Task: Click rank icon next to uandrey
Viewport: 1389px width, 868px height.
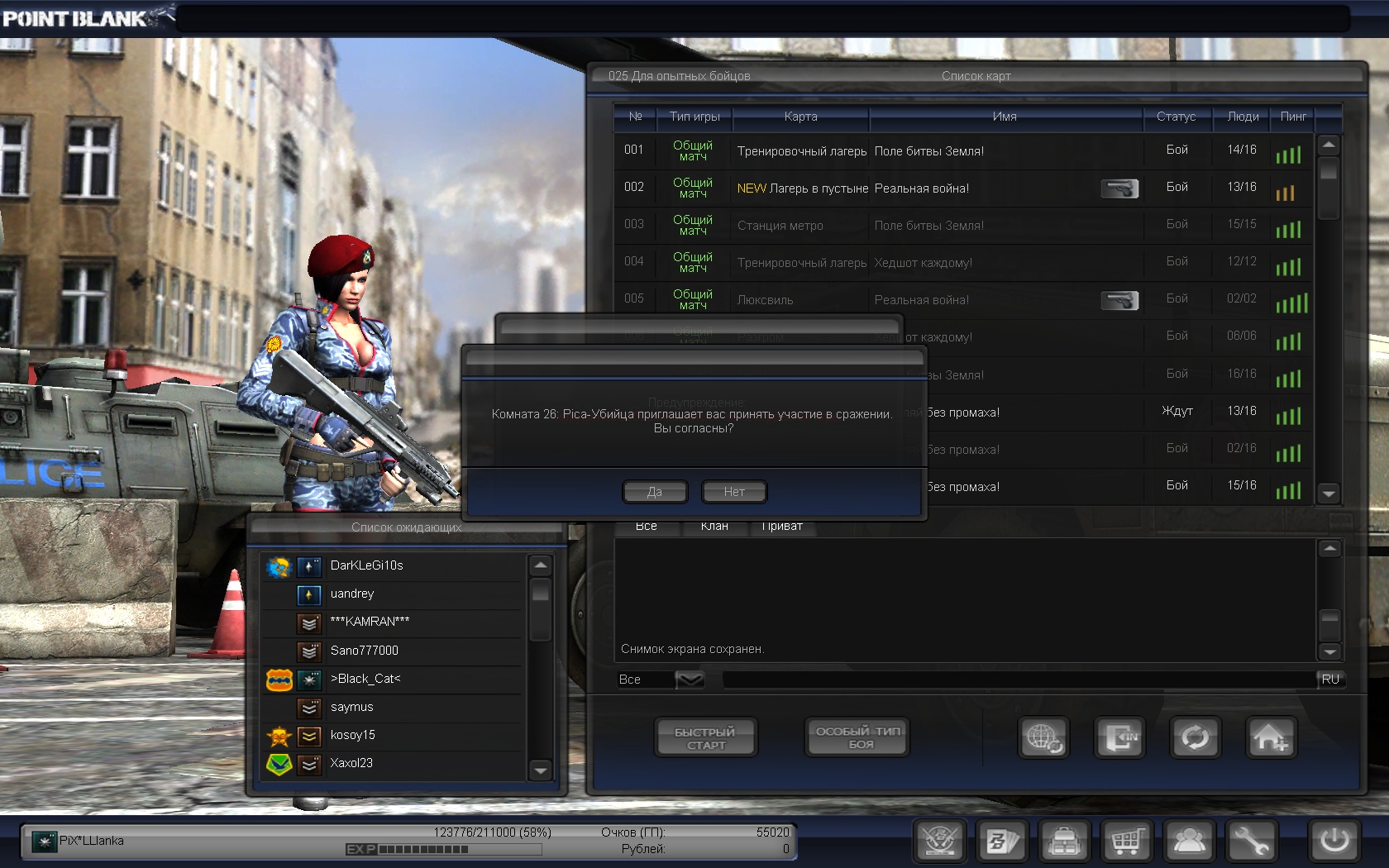Action: point(309,594)
